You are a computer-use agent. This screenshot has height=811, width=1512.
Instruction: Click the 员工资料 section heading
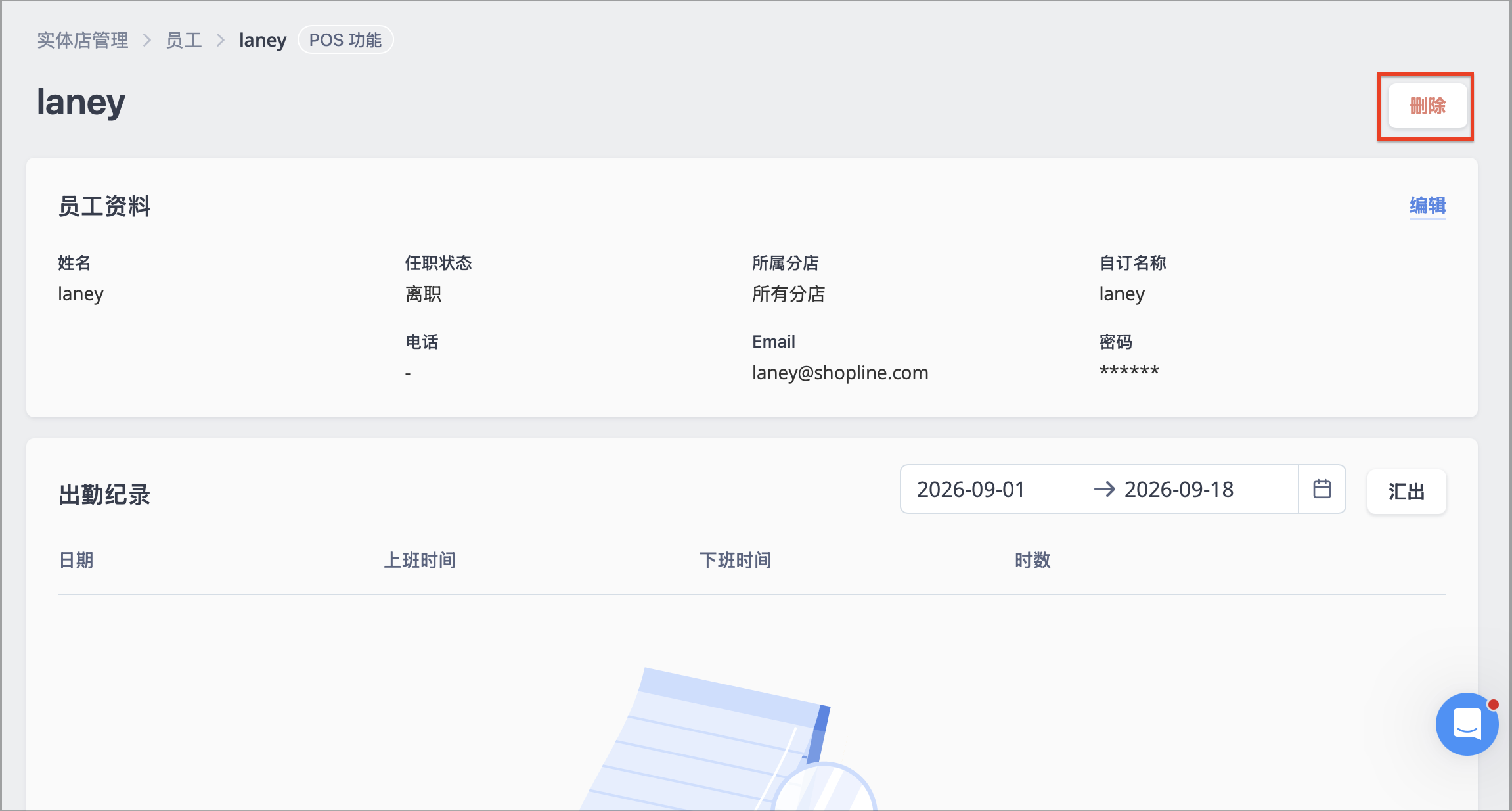point(104,206)
